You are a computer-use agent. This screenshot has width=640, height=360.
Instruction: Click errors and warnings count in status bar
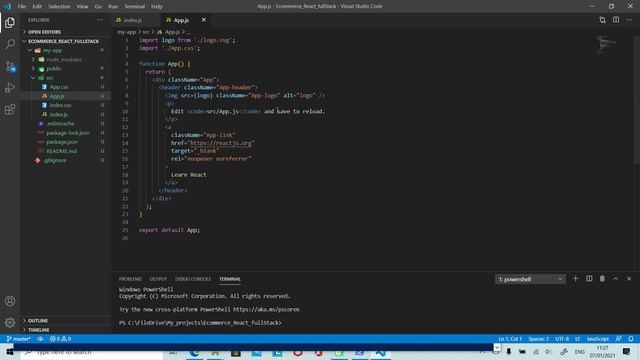tap(60, 339)
